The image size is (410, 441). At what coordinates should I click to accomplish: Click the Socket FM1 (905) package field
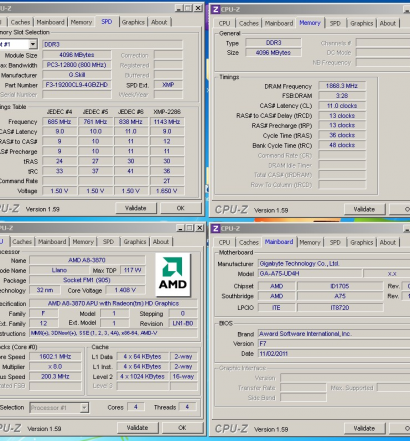click(x=87, y=280)
